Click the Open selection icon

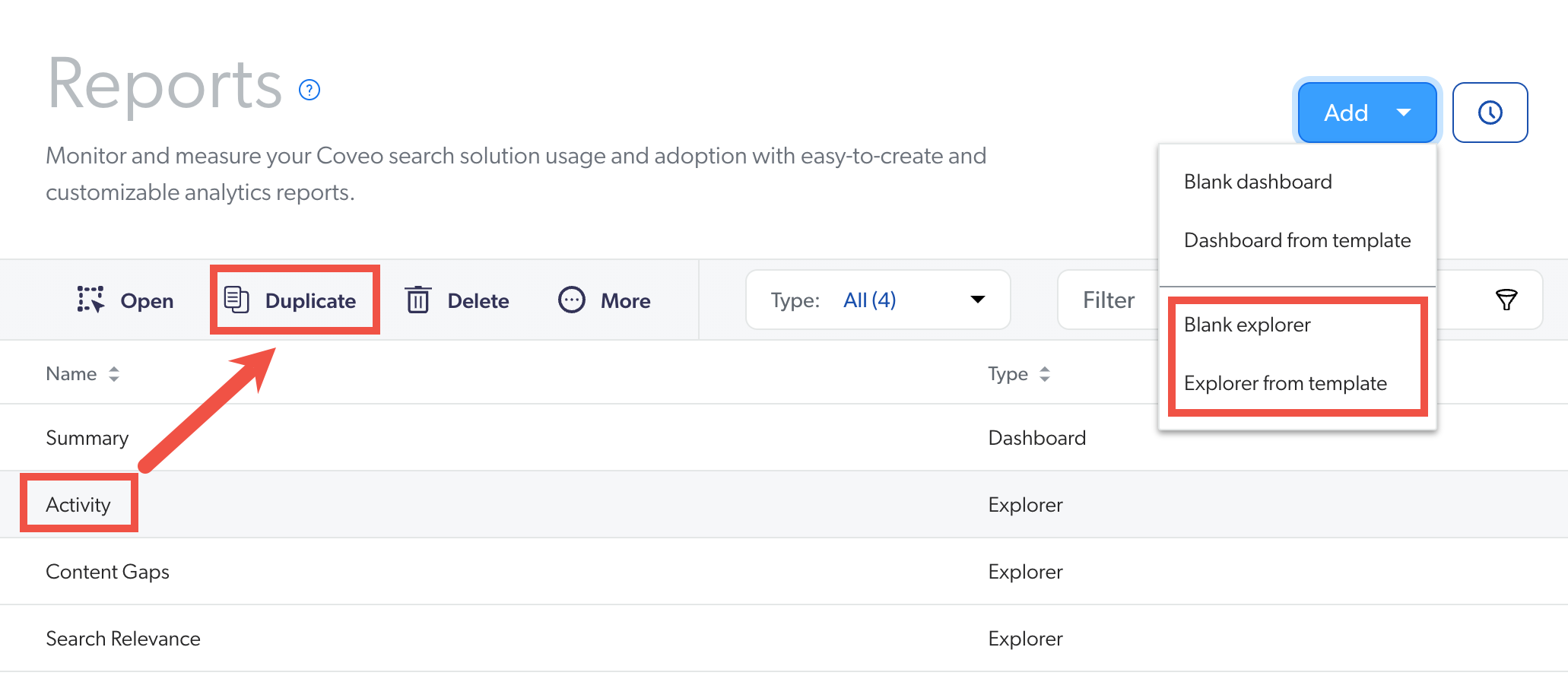pos(90,300)
